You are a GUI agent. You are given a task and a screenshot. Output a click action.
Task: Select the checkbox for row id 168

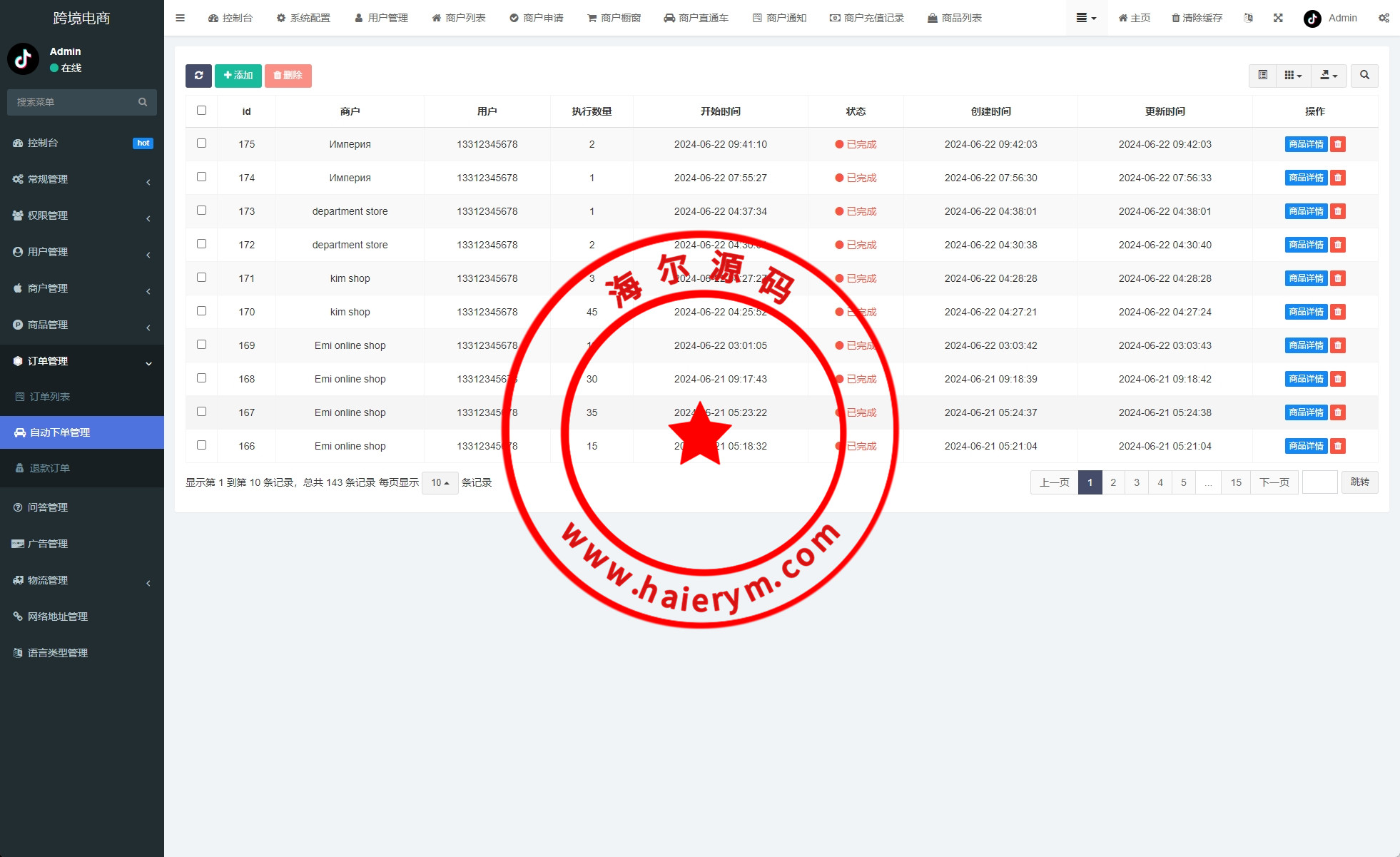pos(201,378)
